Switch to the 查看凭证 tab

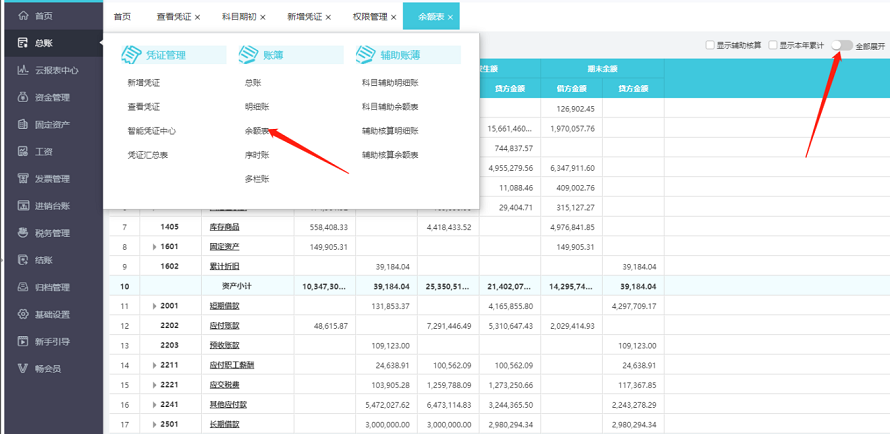tap(174, 17)
